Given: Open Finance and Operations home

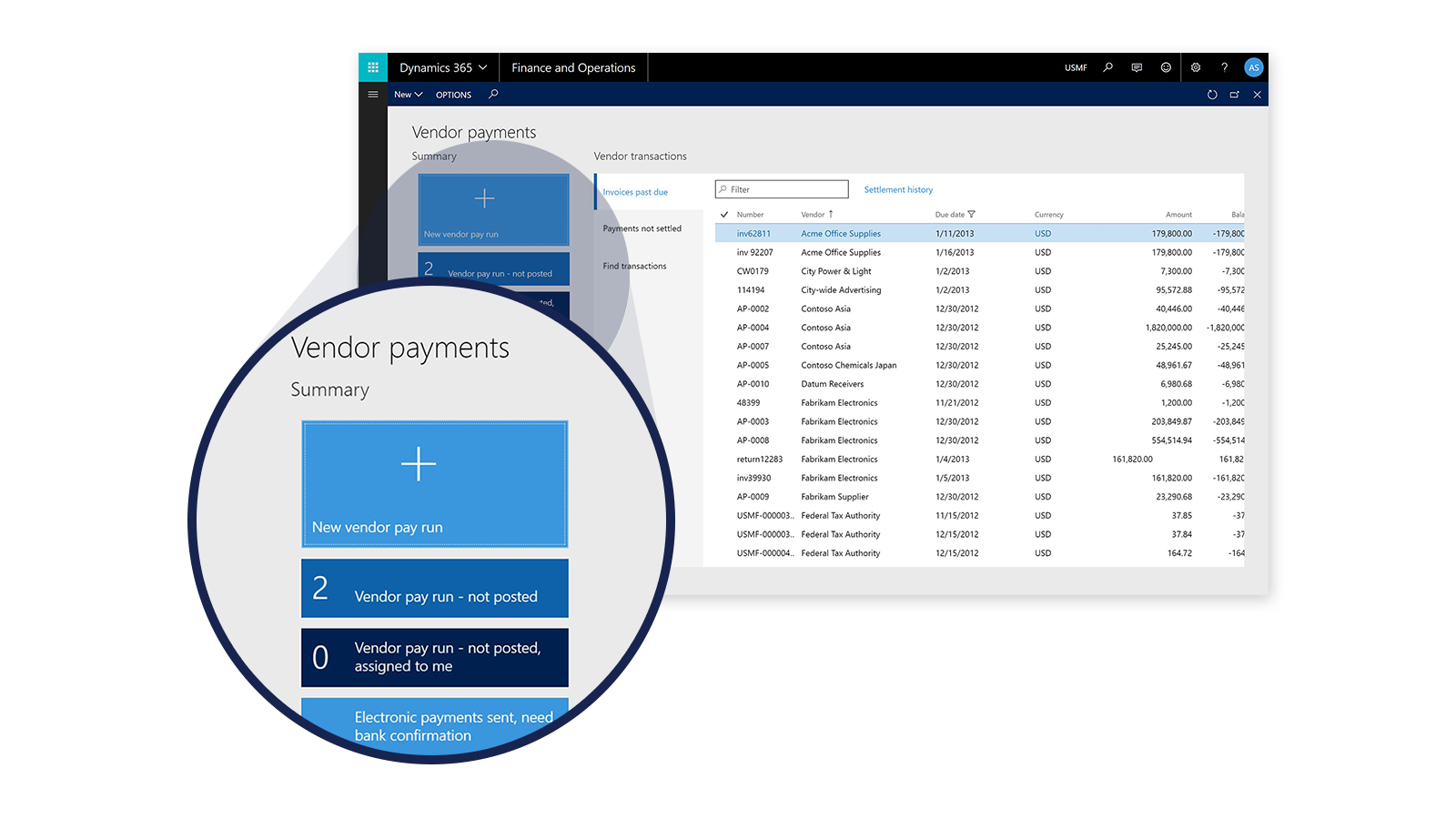Looking at the screenshot, I should (x=573, y=67).
